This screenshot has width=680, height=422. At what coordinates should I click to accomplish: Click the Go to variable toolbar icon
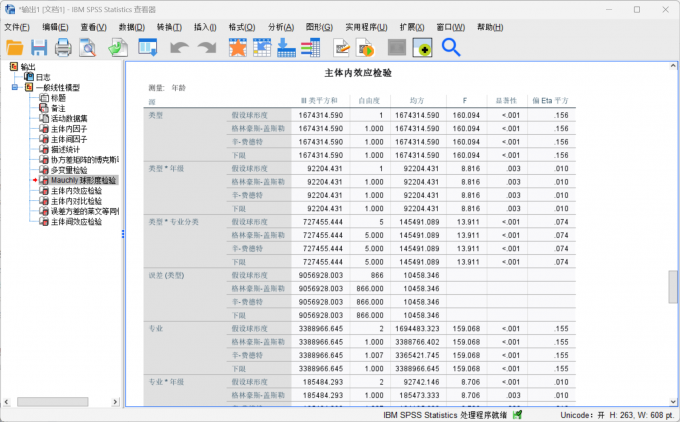[286, 48]
